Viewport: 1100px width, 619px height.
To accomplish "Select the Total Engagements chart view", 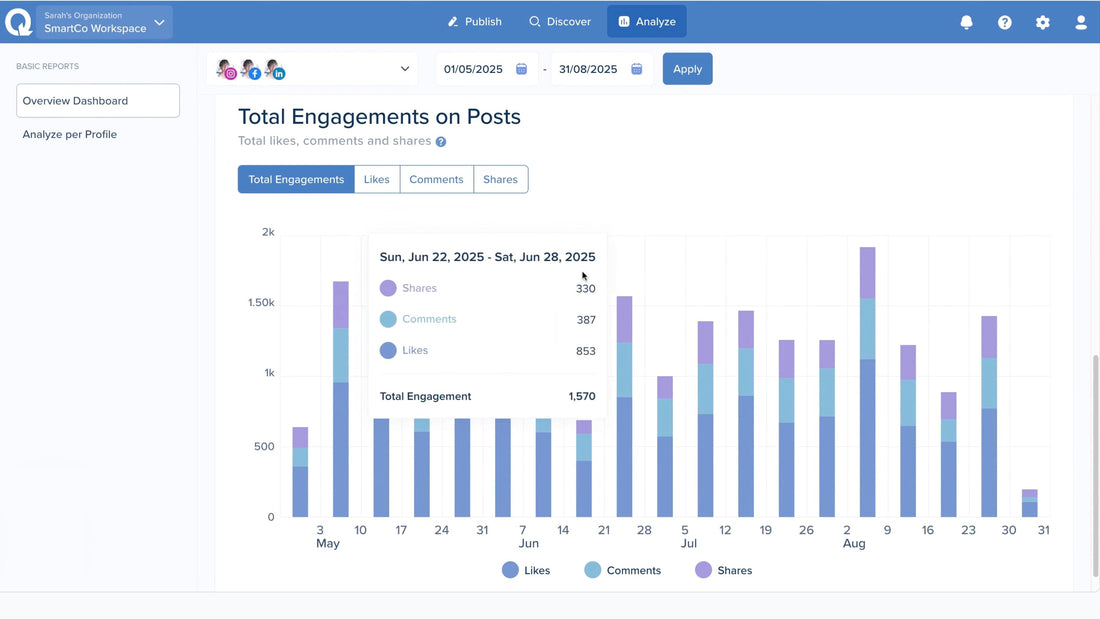I will pos(296,179).
